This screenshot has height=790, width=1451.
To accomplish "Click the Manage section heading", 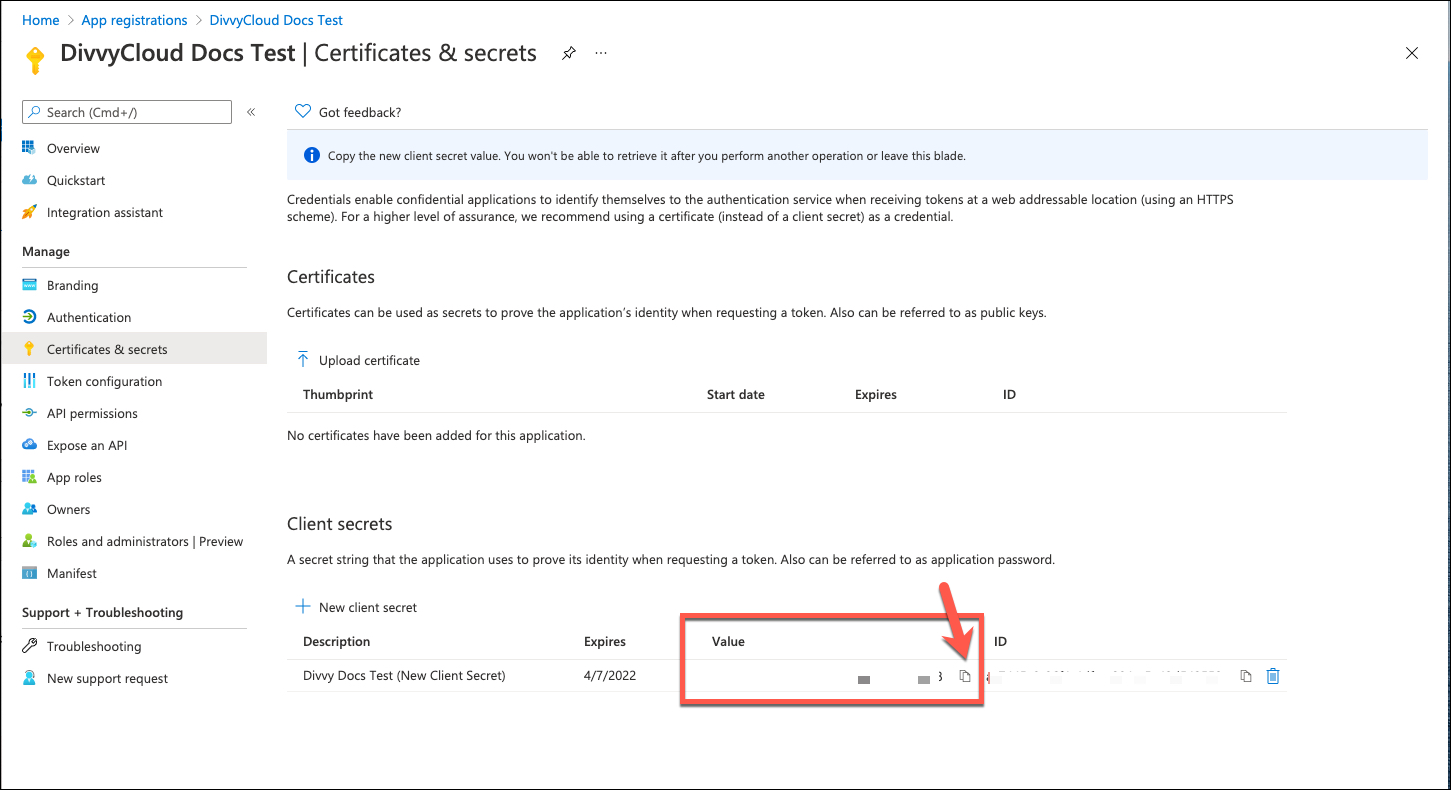I will 46,251.
